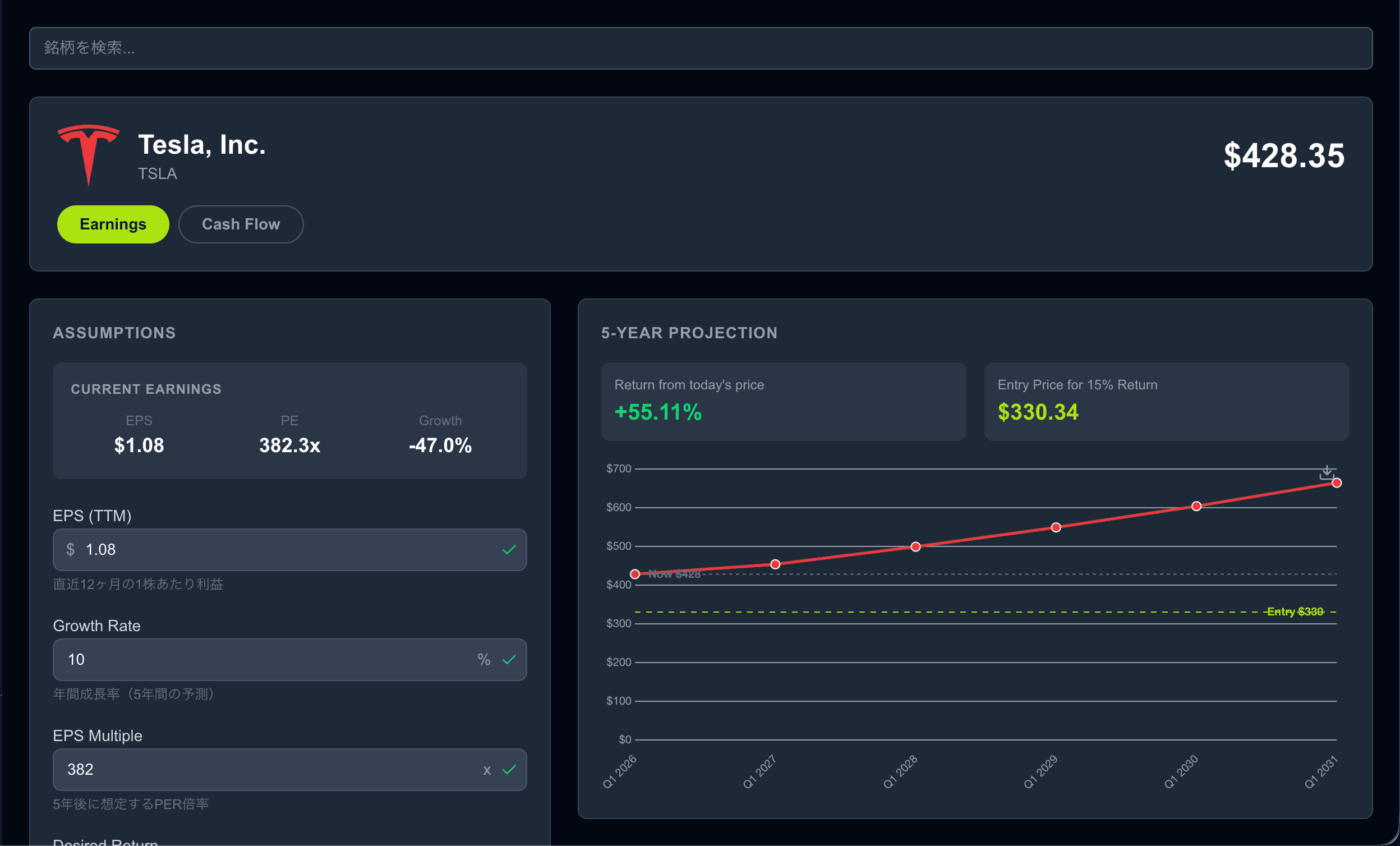Click the Entry $330 chart label
Viewport: 1400px width, 846px height.
point(1295,611)
